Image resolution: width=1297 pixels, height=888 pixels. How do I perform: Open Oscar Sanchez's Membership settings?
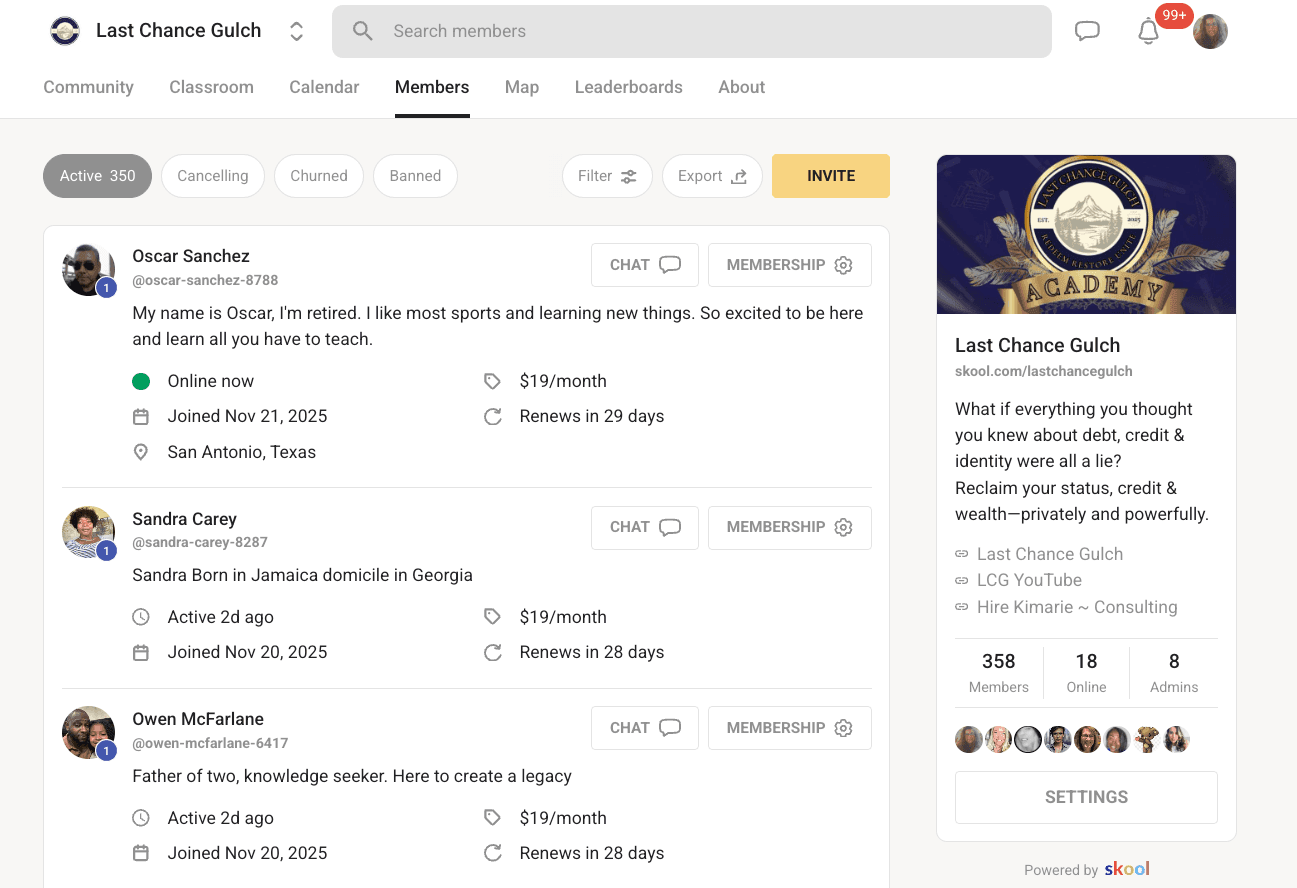789,265
